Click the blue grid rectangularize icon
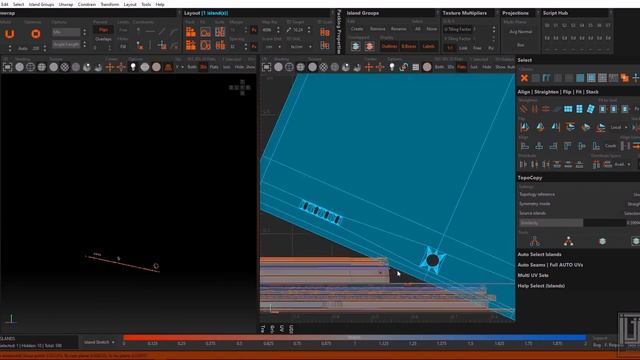This screenshot has width=640, height=360. point(568,109)
